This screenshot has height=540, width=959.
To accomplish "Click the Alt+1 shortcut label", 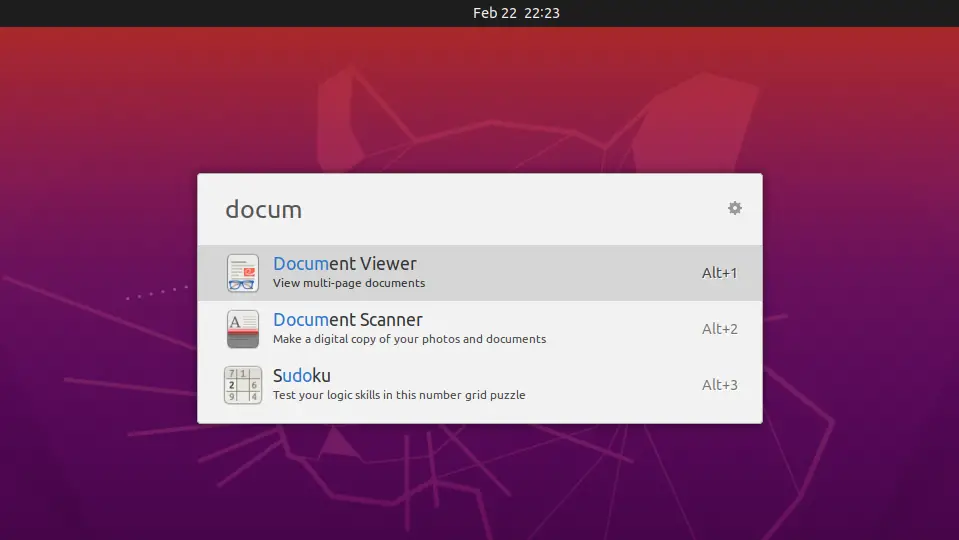I will point(719,273).
